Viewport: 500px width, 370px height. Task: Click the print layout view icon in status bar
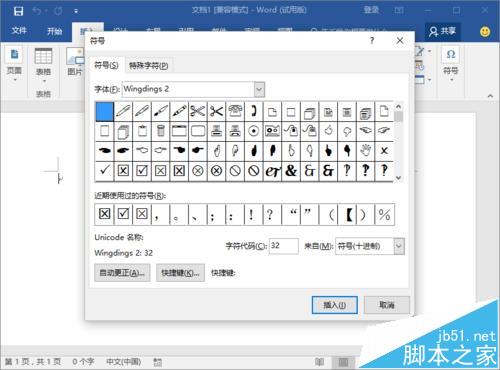[x=343, y=362]
